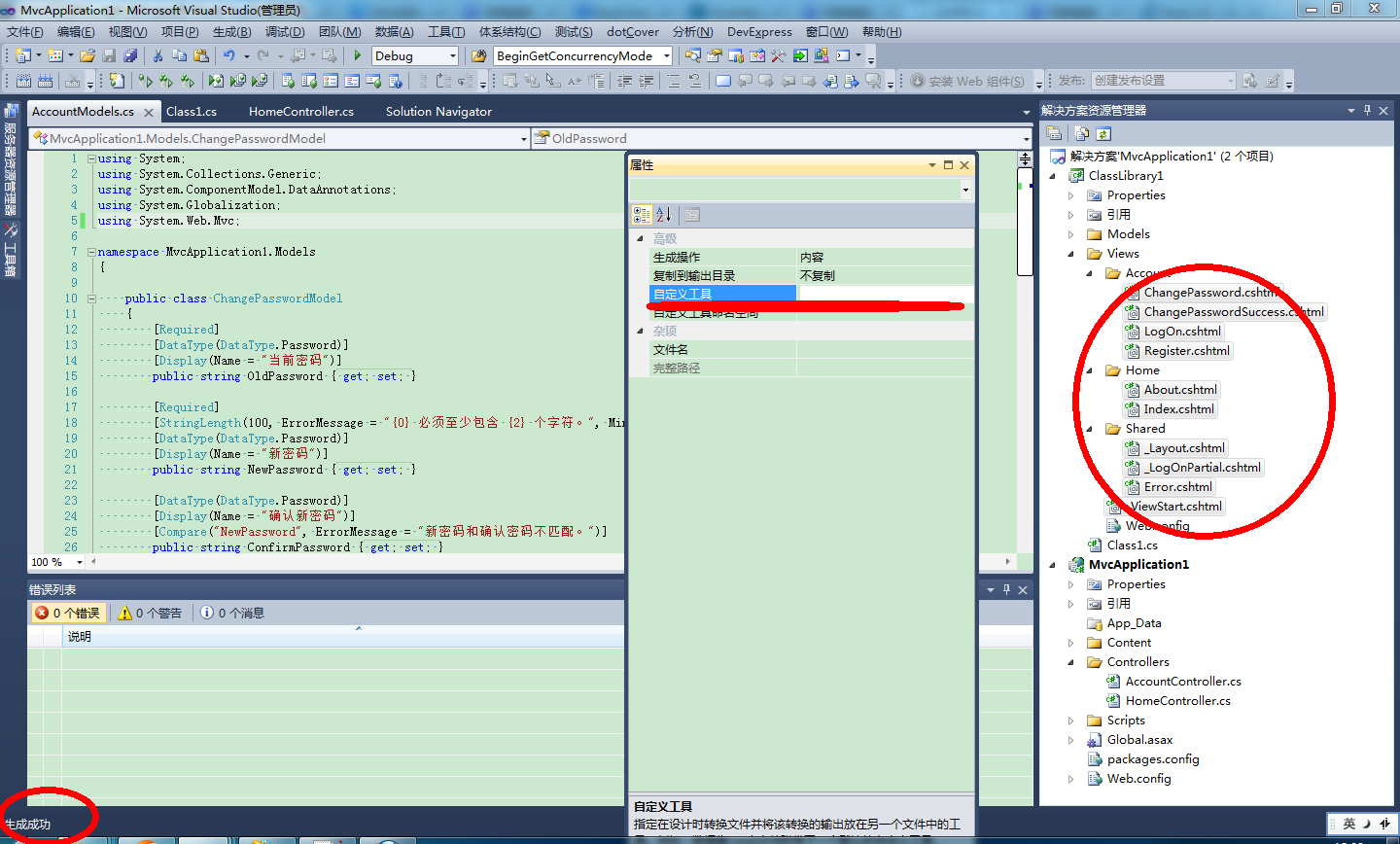Select AccountController.cs in Solution Explorer

(1173, 682)
